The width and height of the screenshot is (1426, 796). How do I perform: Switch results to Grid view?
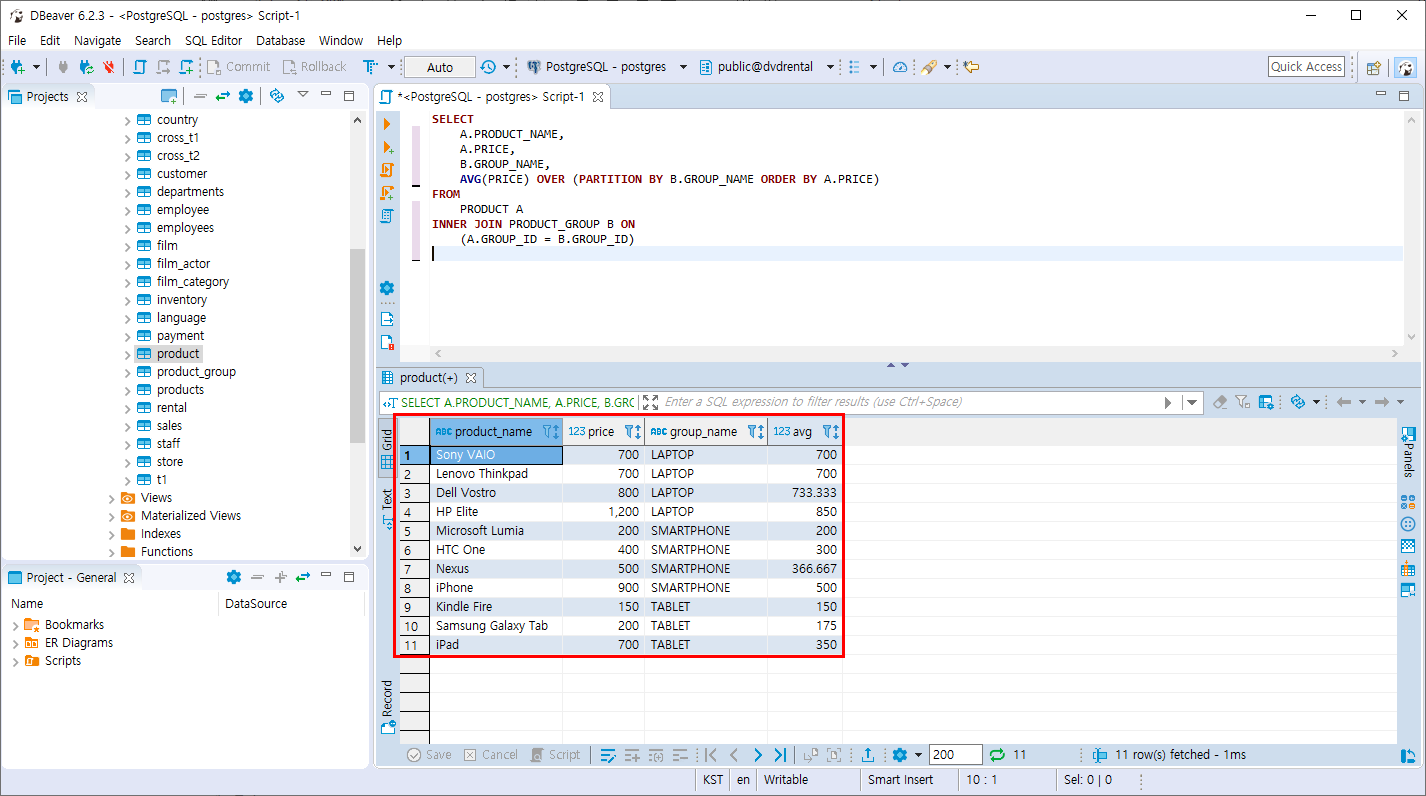pyautogui.click(x=387, y=450)
